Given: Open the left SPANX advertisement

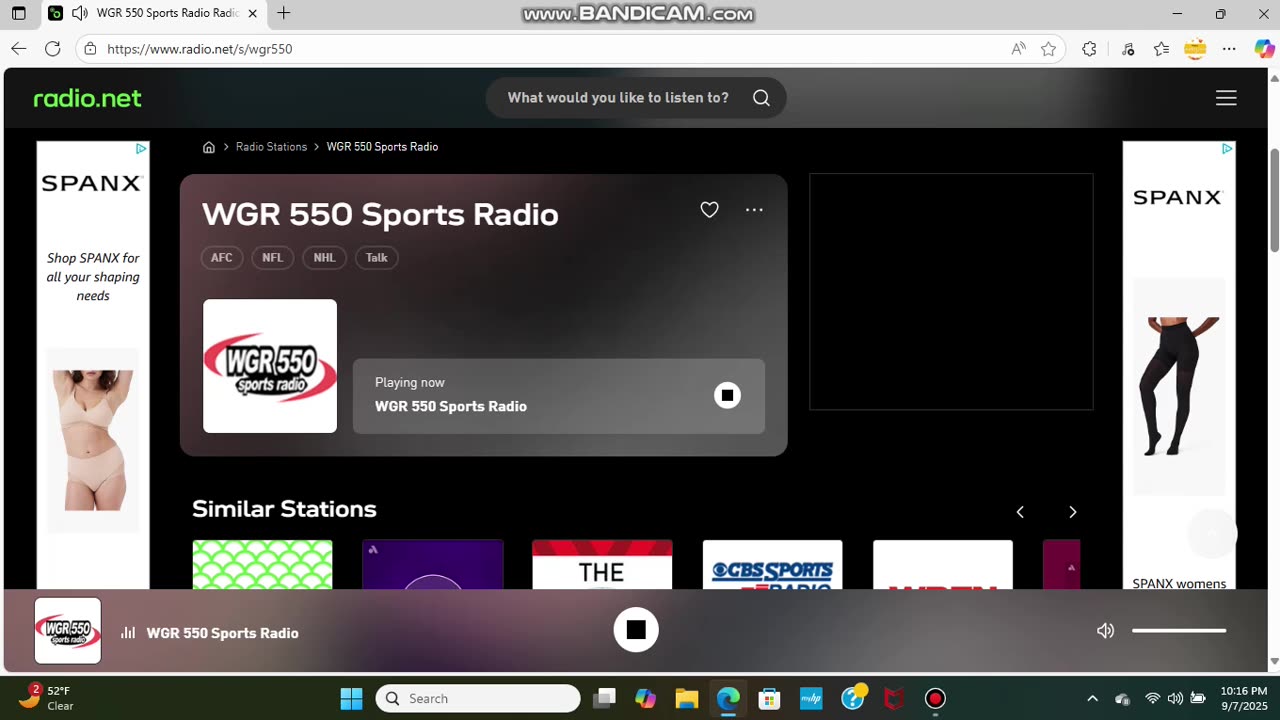Looking at the screenshot, I should pyautogui.click(x=93, y=365).
